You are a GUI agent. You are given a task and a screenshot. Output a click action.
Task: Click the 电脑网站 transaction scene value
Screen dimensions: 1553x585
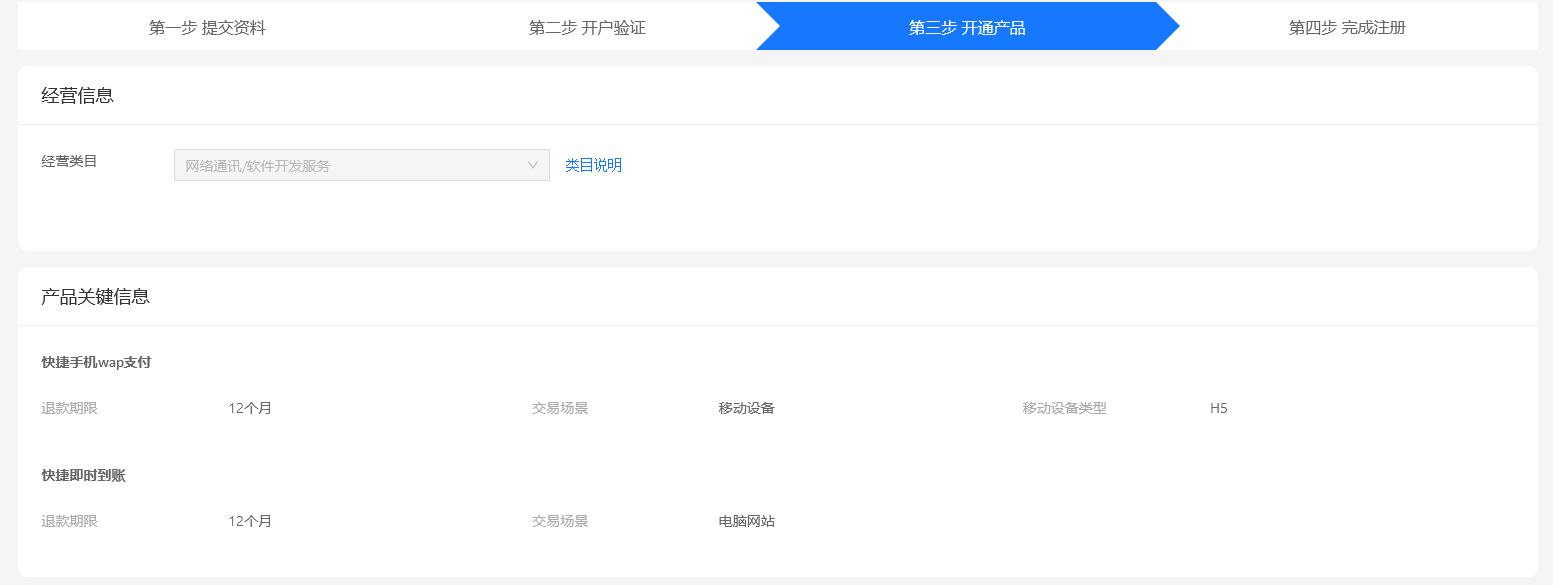pos(746,521)
